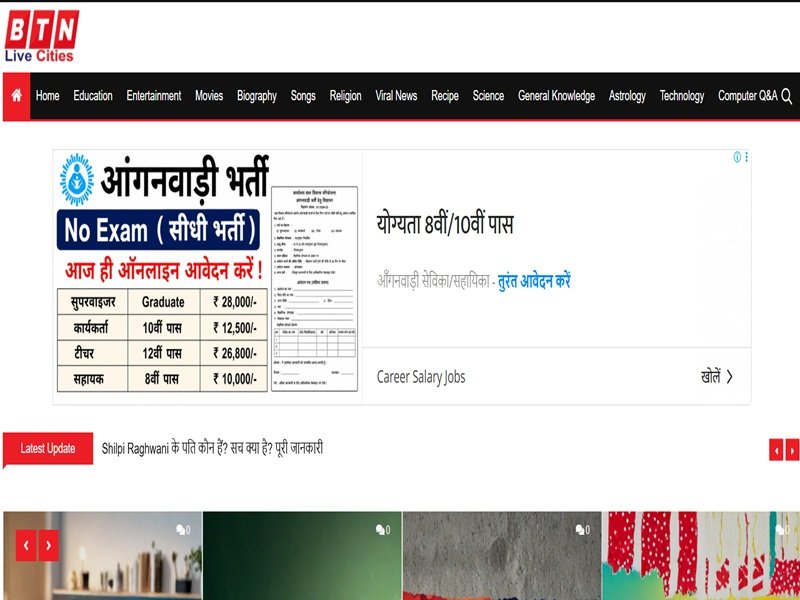Image resolution: width=800 pixels, height=600 pixels.
Task: Click the ₹ 26,800/- salary cell
Action: point(234,353)
